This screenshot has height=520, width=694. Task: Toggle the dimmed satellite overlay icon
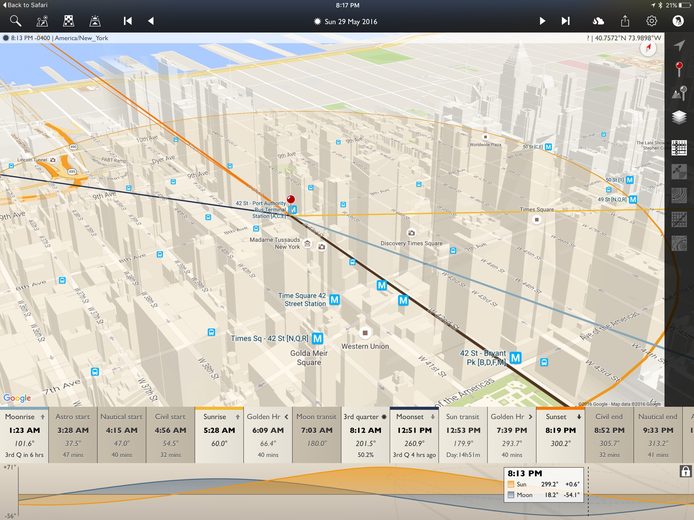[679, 172]
